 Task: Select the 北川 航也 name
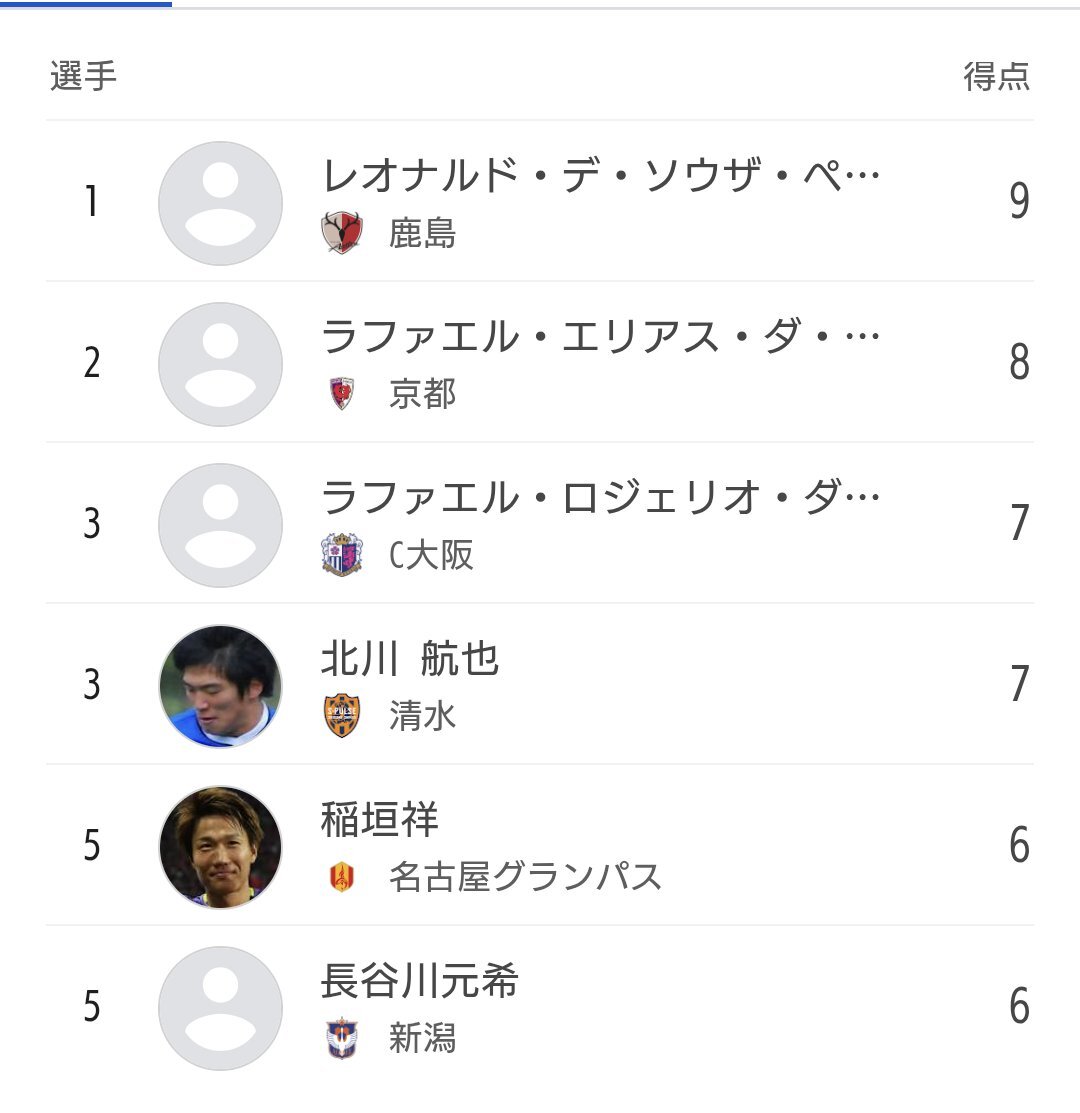coord(410,659)
